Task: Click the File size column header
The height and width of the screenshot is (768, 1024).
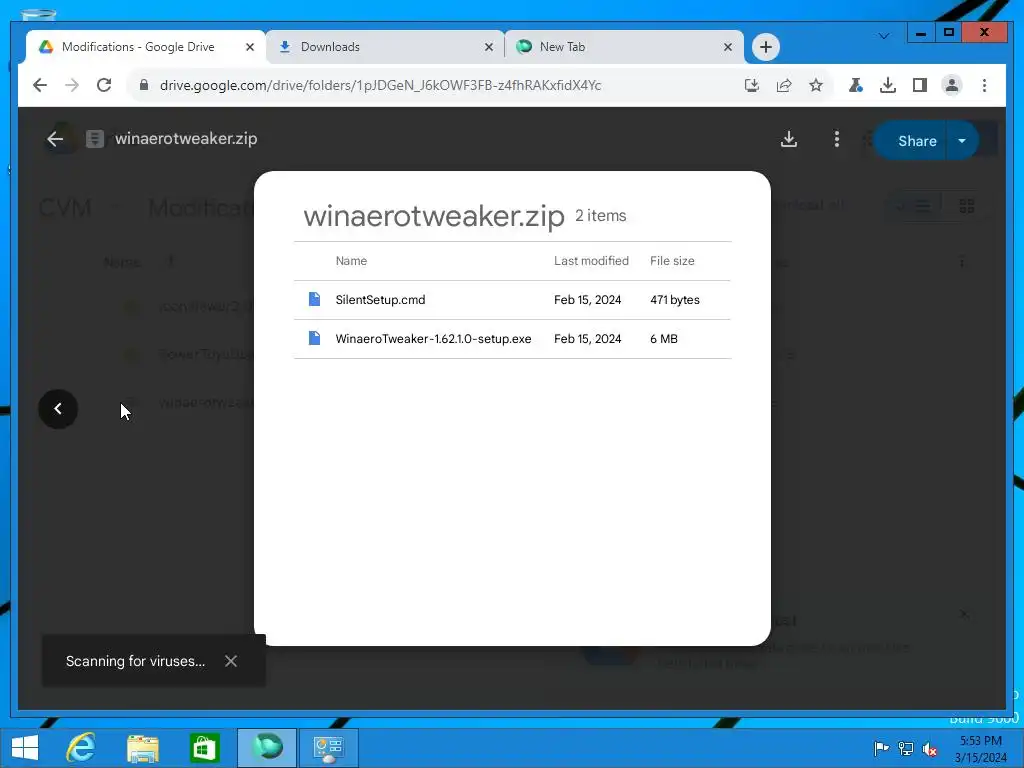Action: coord(672,261)
